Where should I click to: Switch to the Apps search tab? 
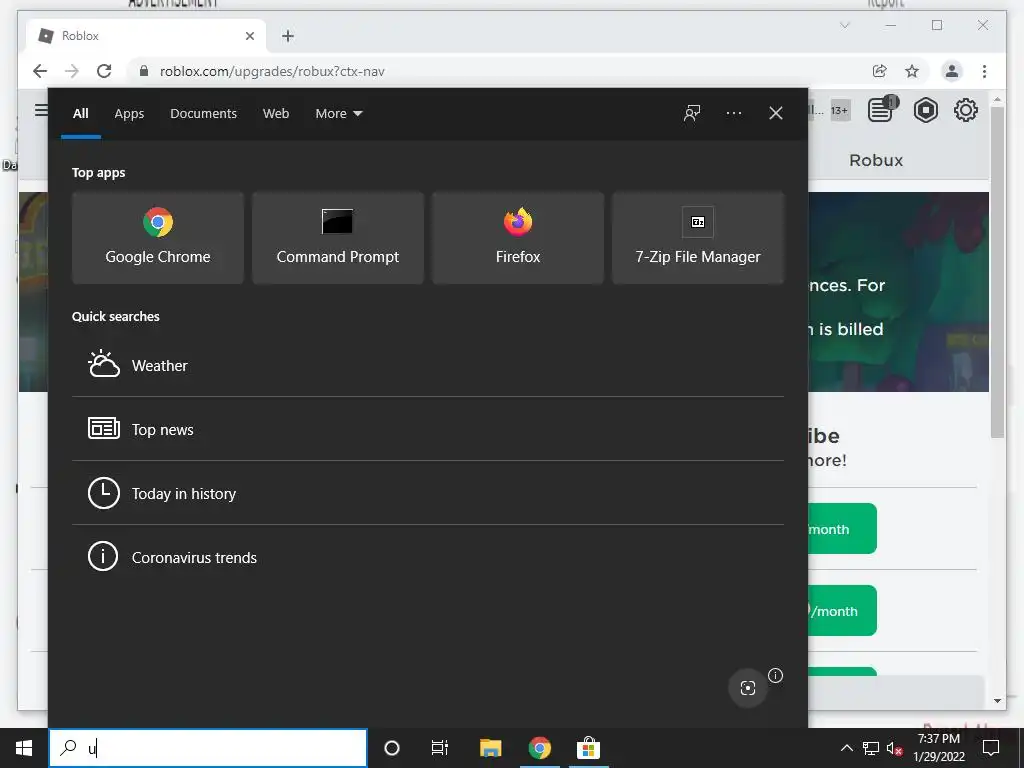129,114
